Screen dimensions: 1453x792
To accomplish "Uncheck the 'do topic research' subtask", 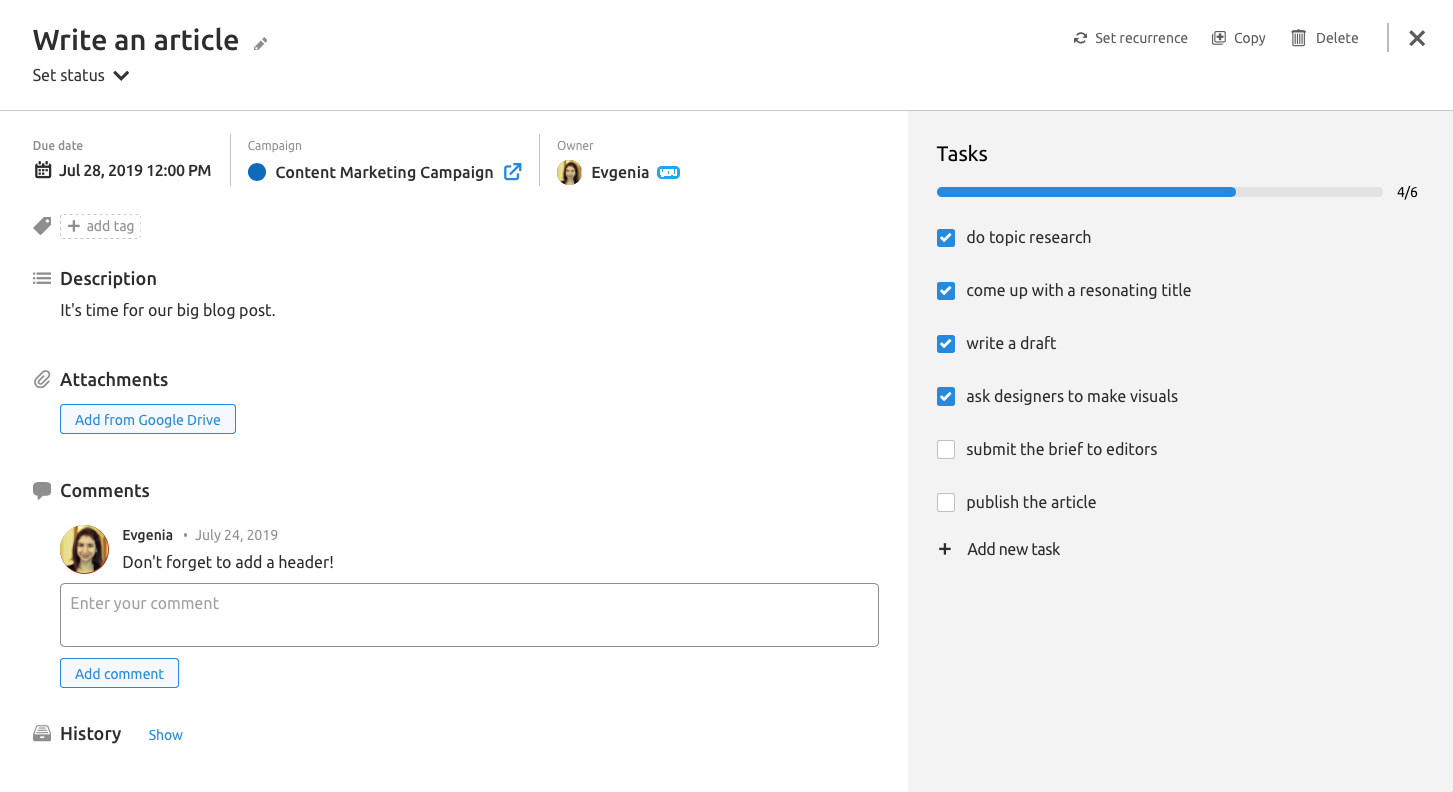I will pos(946,238).
